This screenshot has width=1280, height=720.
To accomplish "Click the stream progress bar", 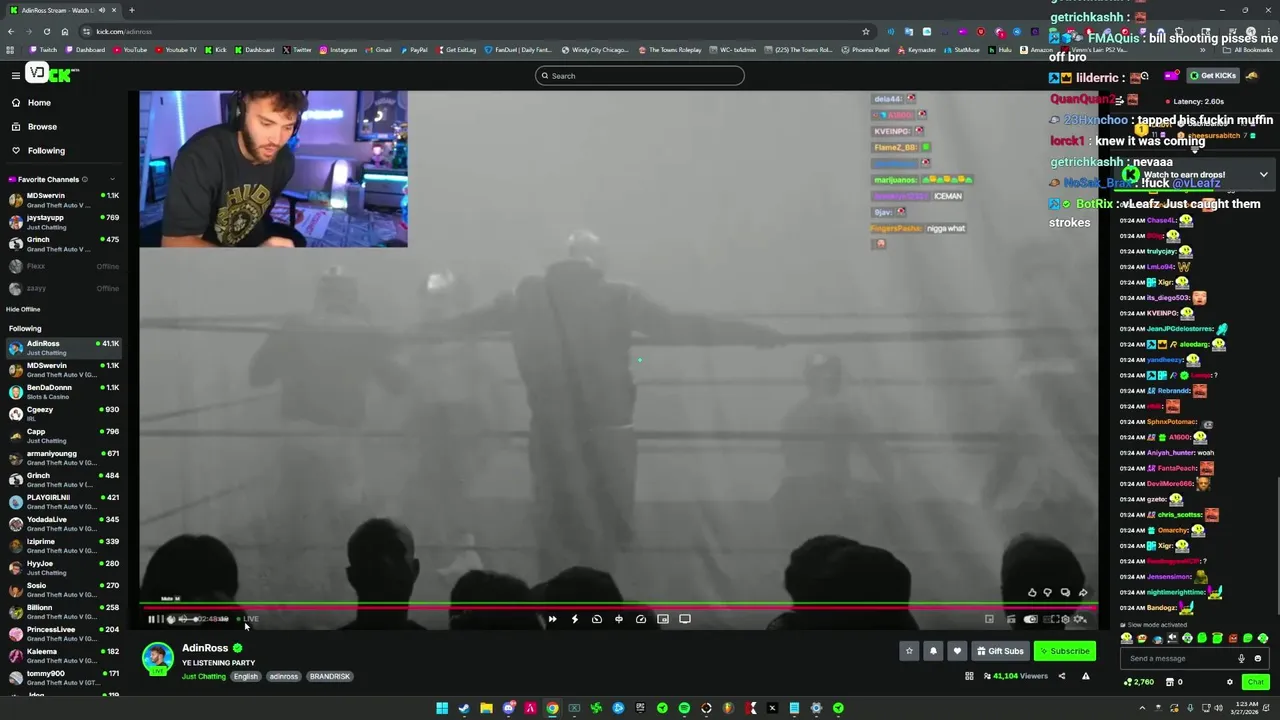I will tap(620, 607).
